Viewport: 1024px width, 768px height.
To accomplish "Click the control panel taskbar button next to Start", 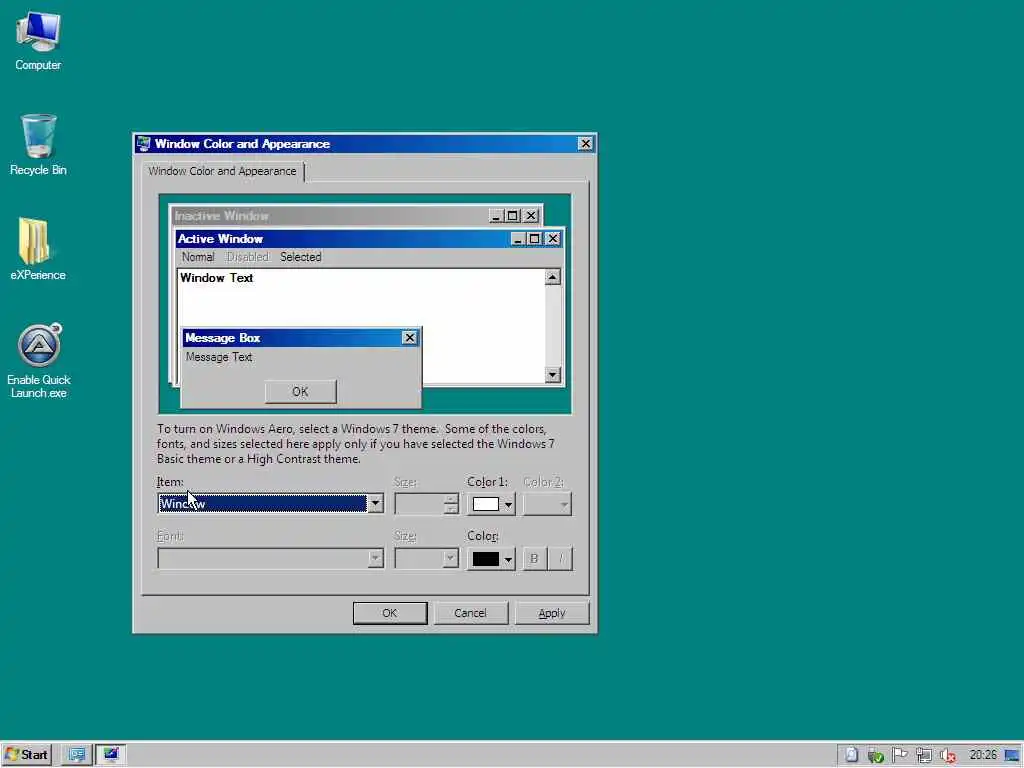I will point(76,755).
